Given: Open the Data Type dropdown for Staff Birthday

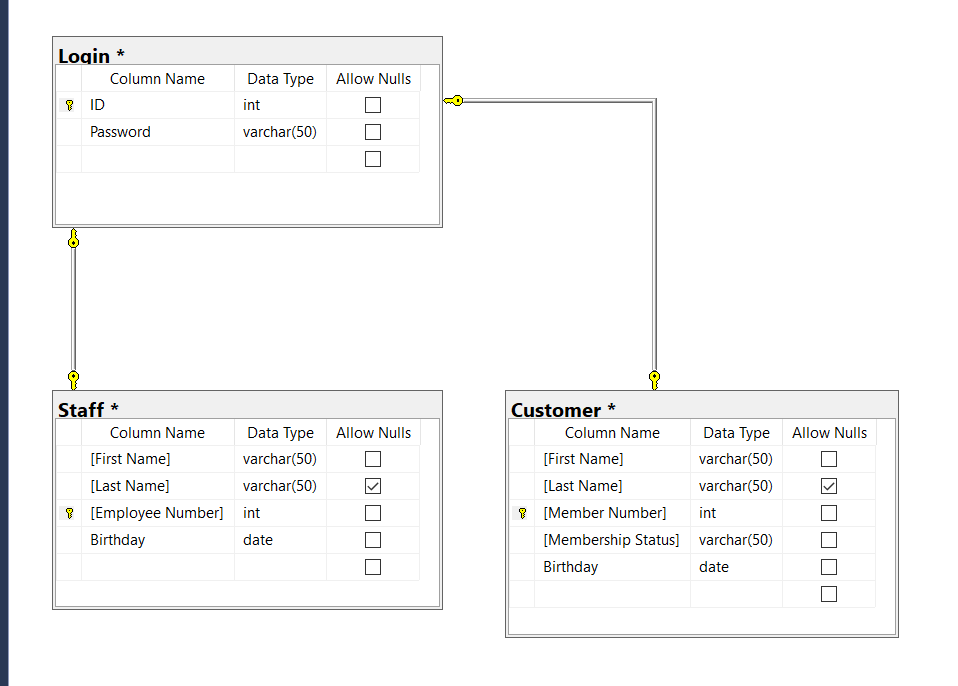Looking at the screenshot, I should (280, 539).
